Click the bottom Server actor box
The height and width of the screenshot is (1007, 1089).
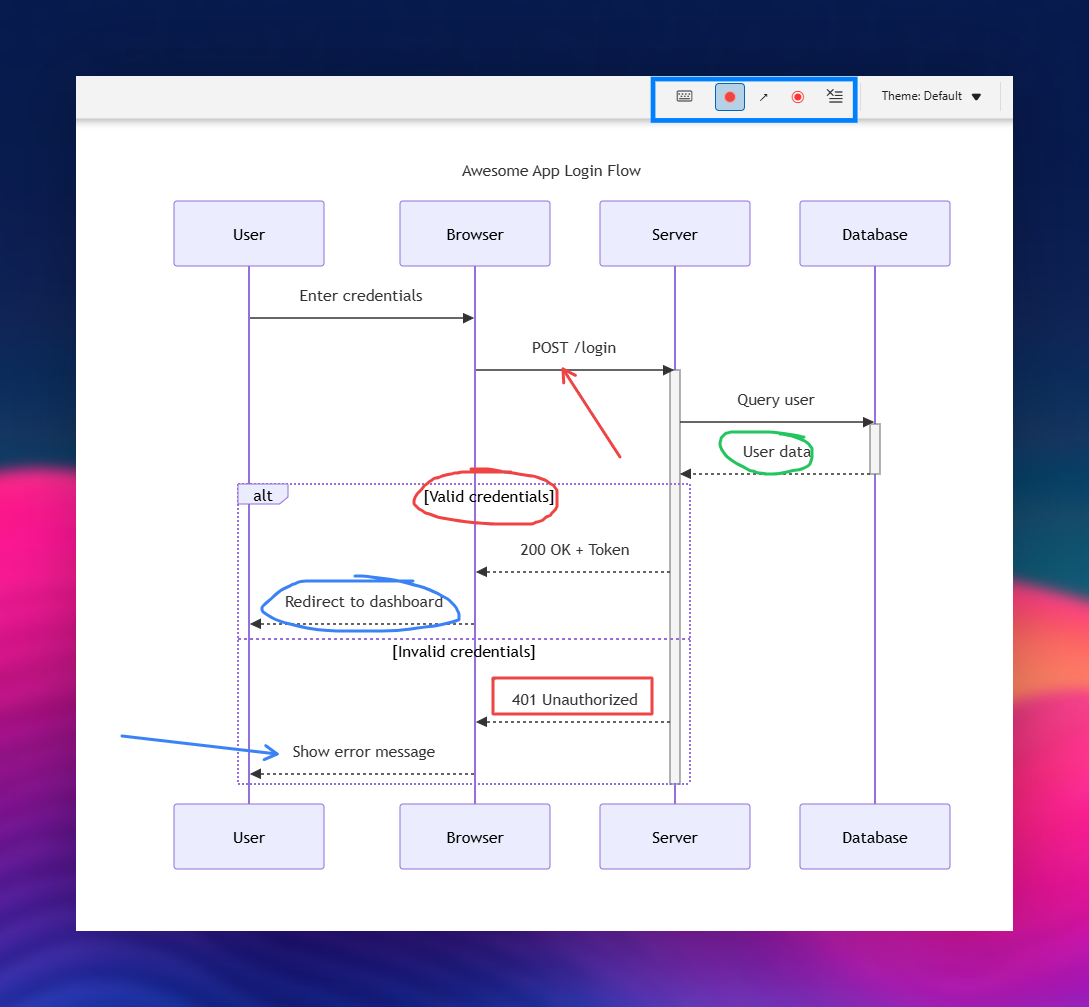click(x=674, y=837)
